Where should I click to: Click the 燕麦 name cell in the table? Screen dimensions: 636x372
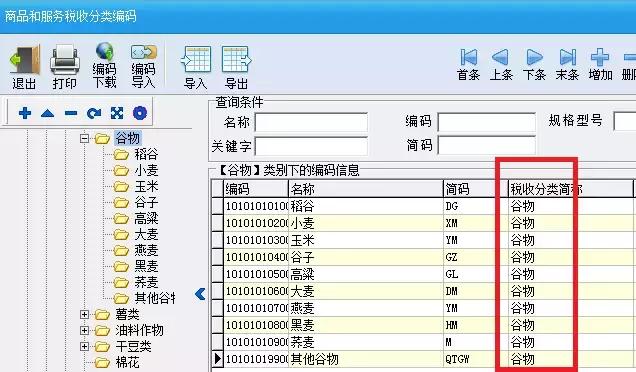pos(366,308)
